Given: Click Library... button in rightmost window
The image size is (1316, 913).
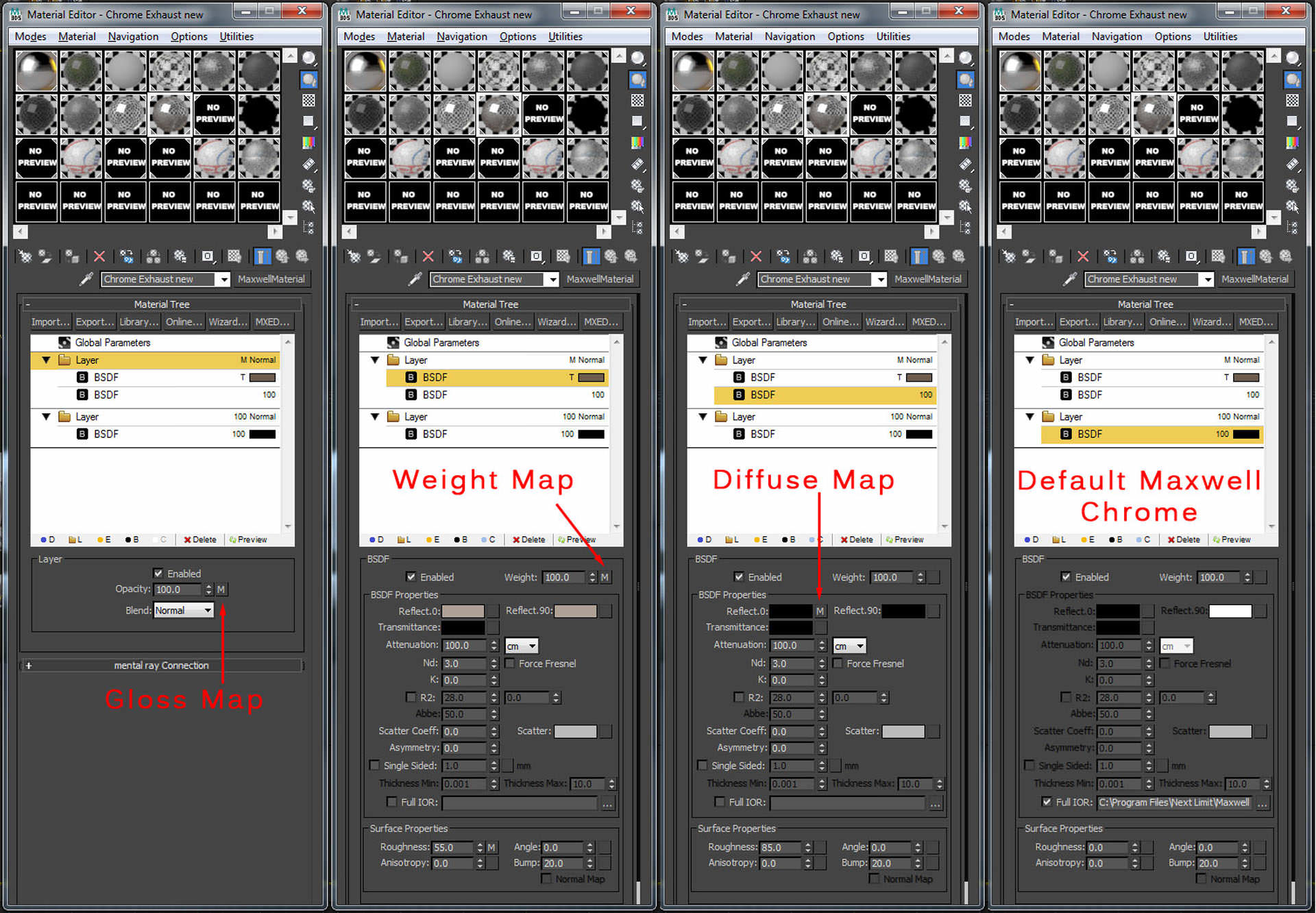Looking at the screenshot, I should click(1123, 322).
